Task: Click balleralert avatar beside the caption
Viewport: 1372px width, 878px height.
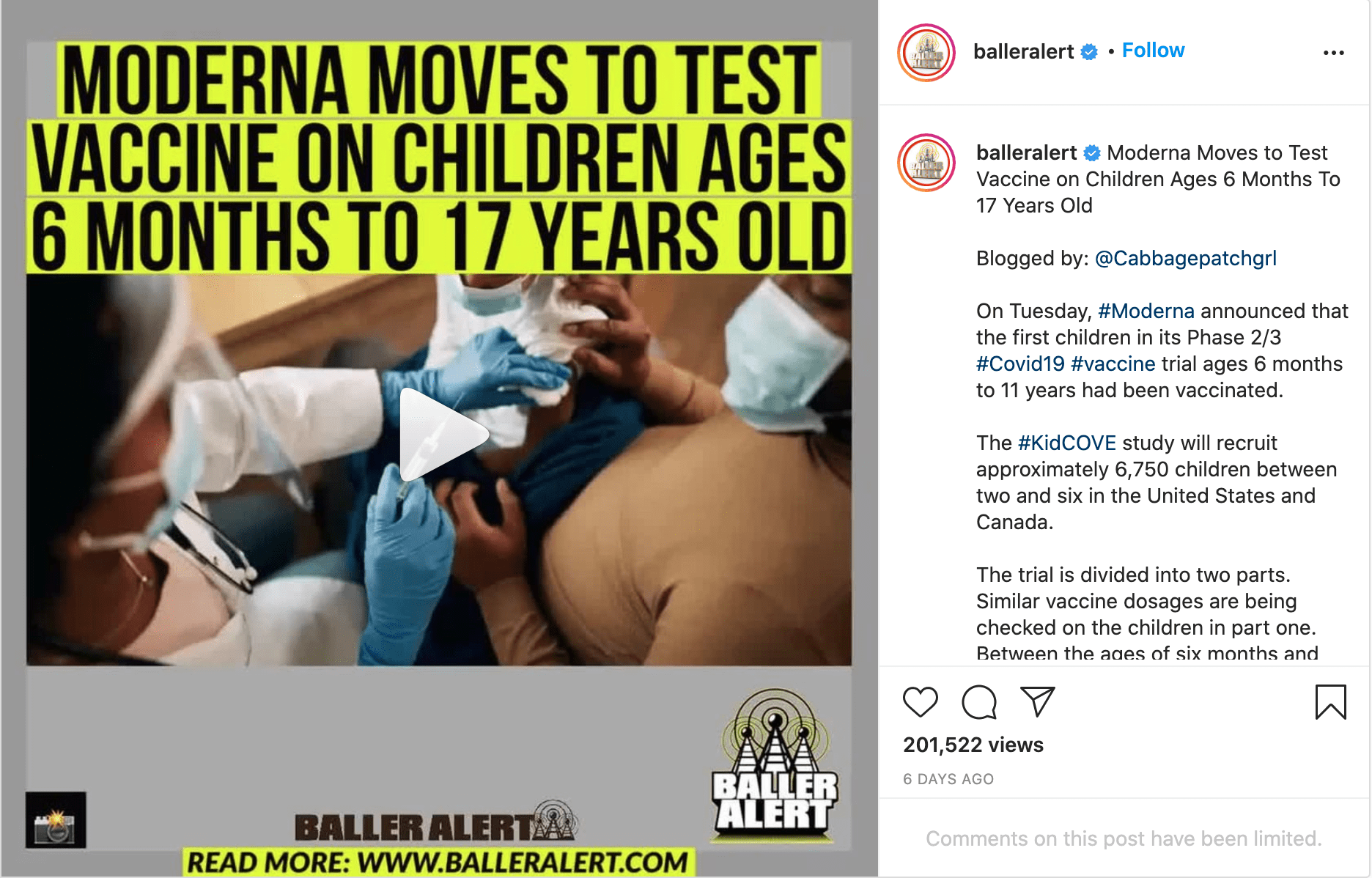Action: click(x=926, y=163)
